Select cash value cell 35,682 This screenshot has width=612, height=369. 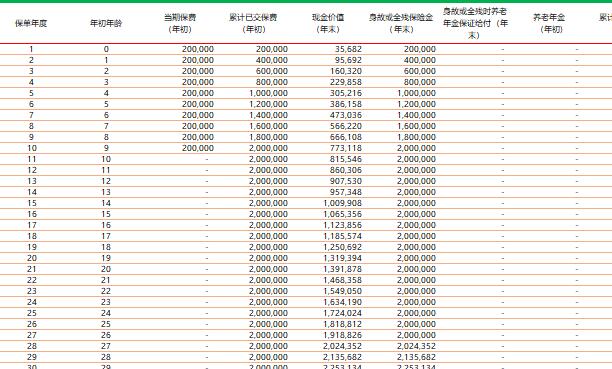(348, 49)
